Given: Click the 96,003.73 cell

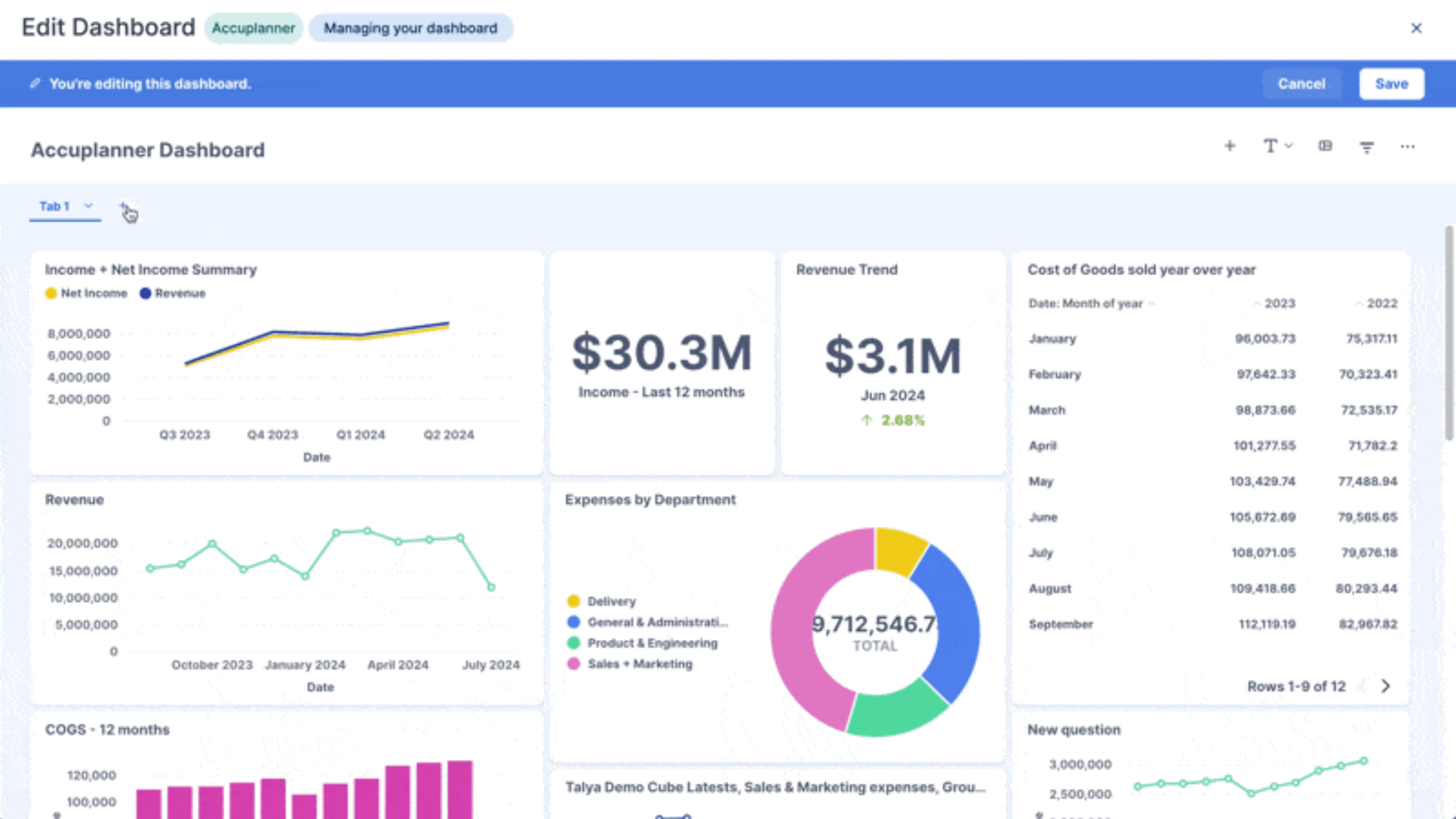Looking at the screenshot, I should tap(1265, 339).
